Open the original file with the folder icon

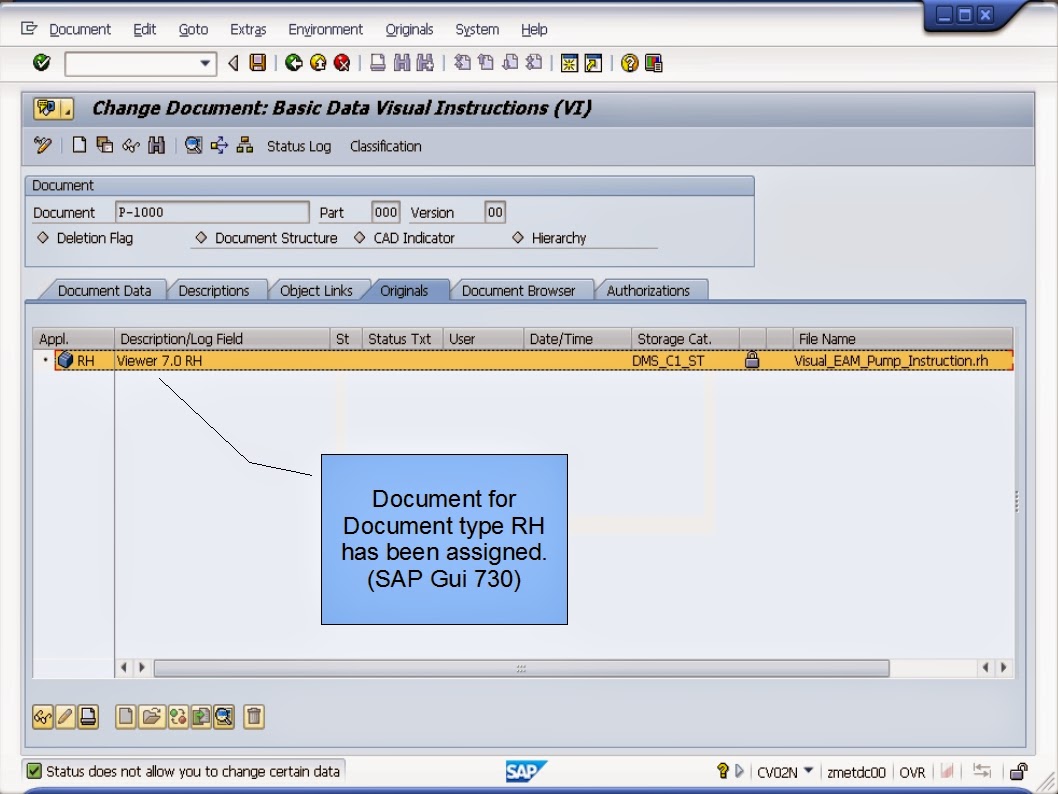[x=151, y=716]
